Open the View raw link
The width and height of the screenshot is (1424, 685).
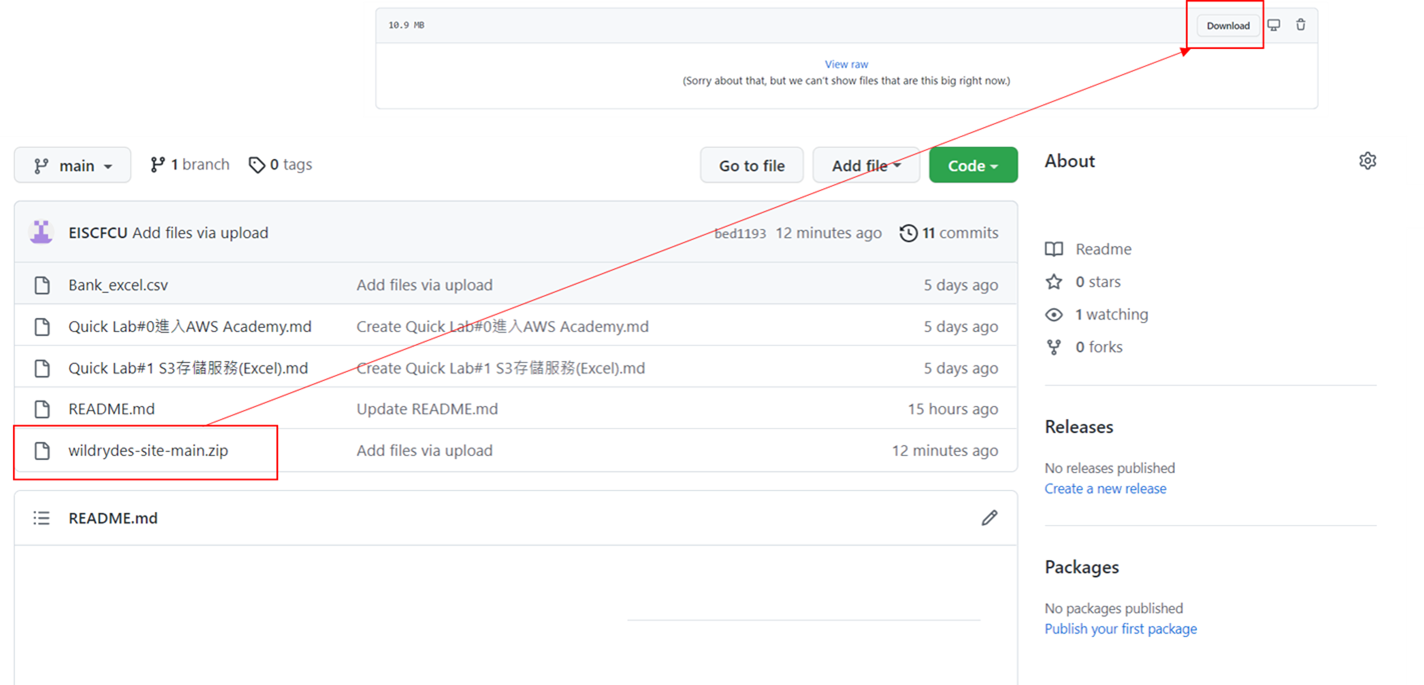(846, 64)
